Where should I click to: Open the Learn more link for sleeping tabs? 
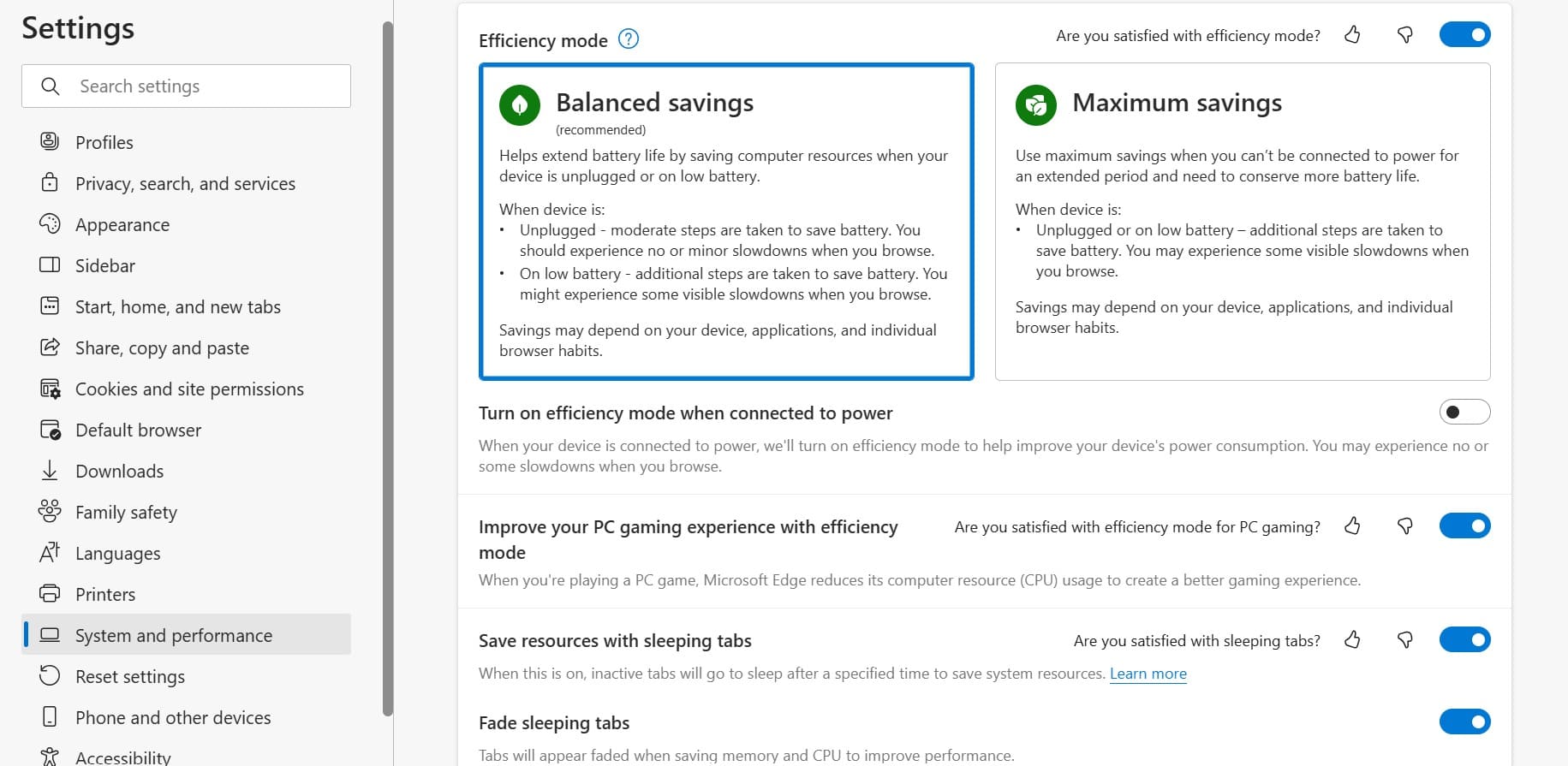click(1148, 674)
